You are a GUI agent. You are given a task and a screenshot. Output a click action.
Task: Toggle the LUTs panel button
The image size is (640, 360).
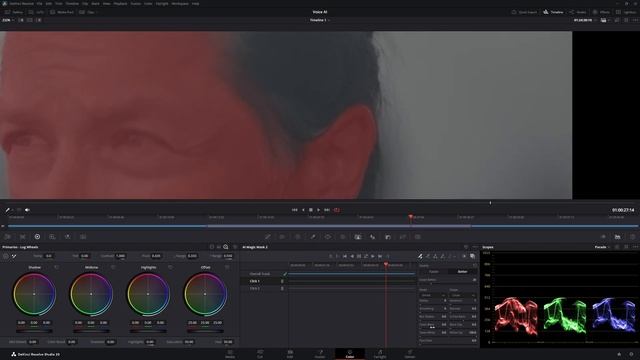[36, 12]
